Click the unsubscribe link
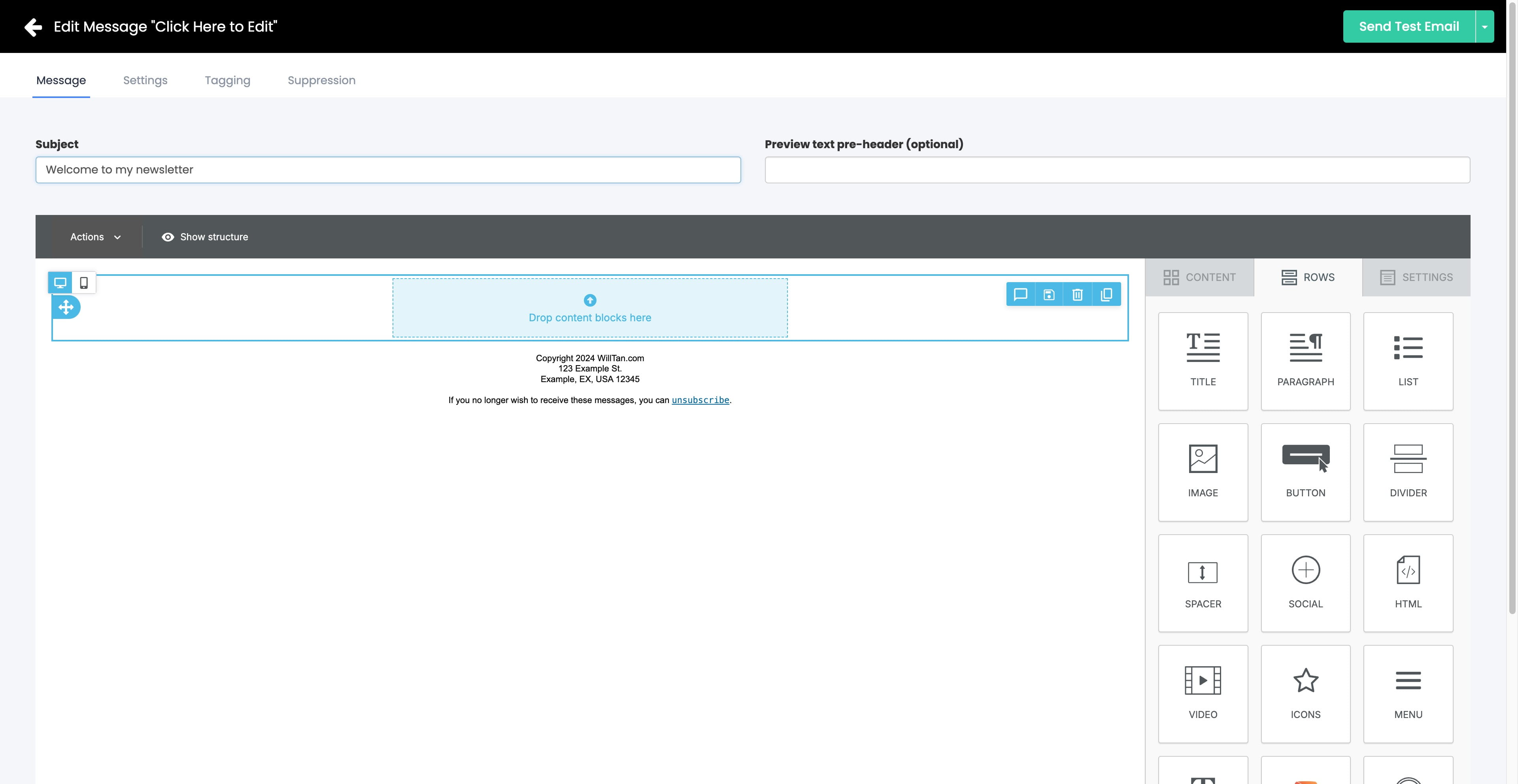 (x=700, y=400)
